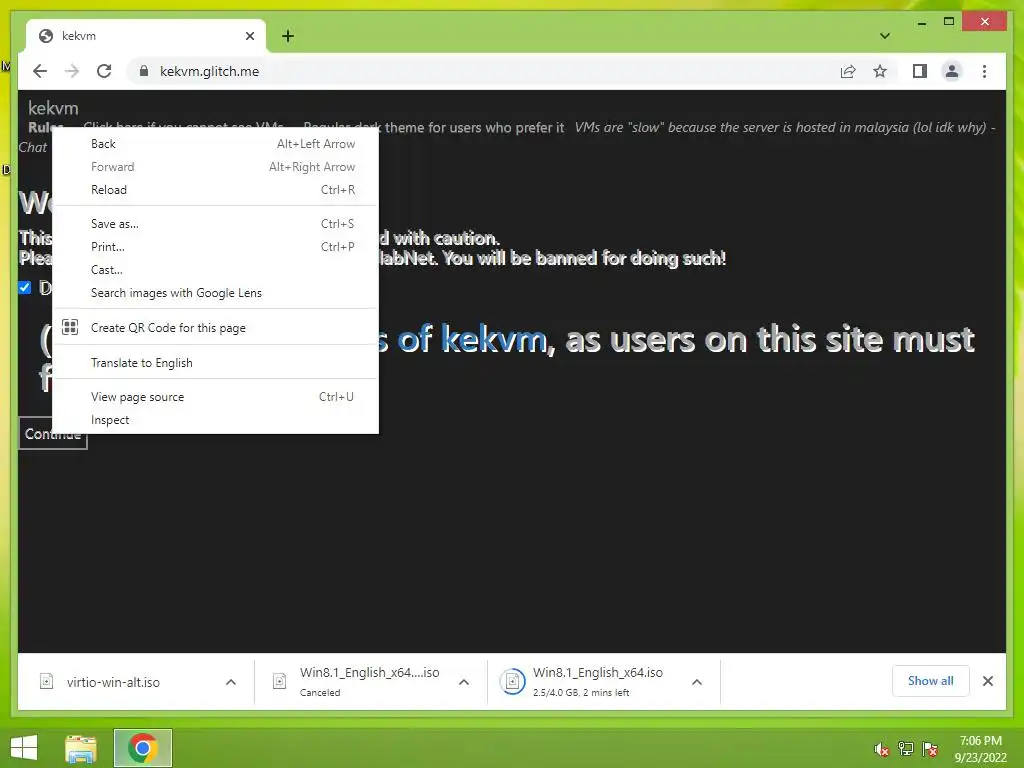Click the kekvm link in the heading
This screenshot has height=768, width=1024.
click(x=494, y=340)
